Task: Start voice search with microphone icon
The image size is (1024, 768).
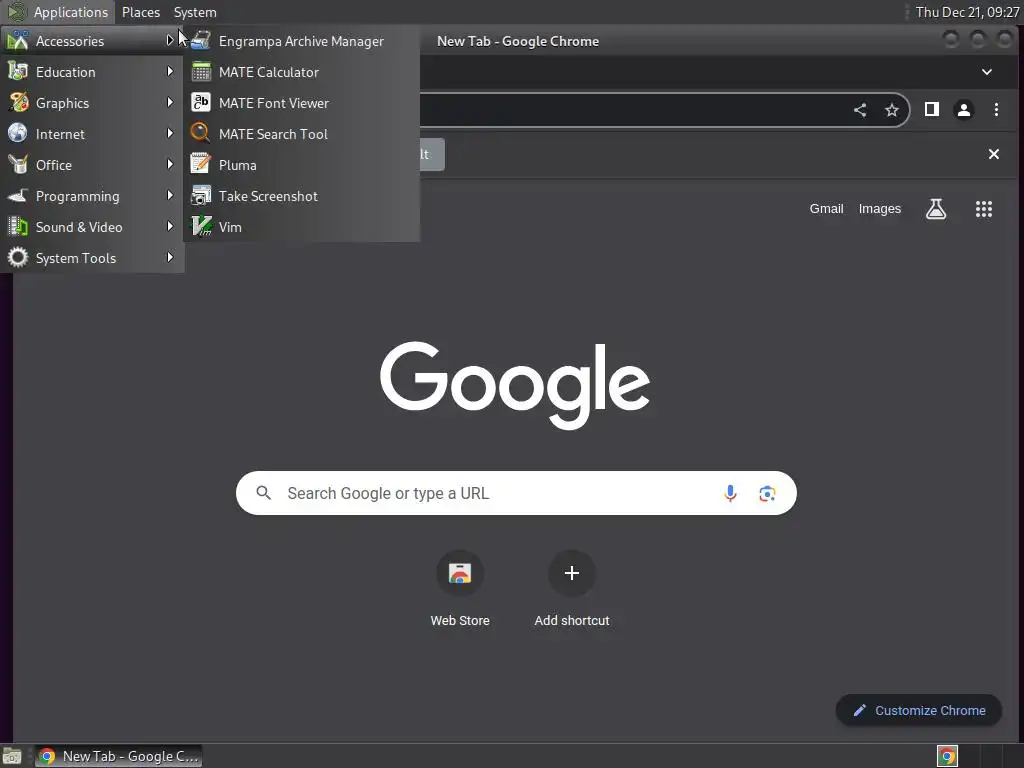Action: point(730,493)
